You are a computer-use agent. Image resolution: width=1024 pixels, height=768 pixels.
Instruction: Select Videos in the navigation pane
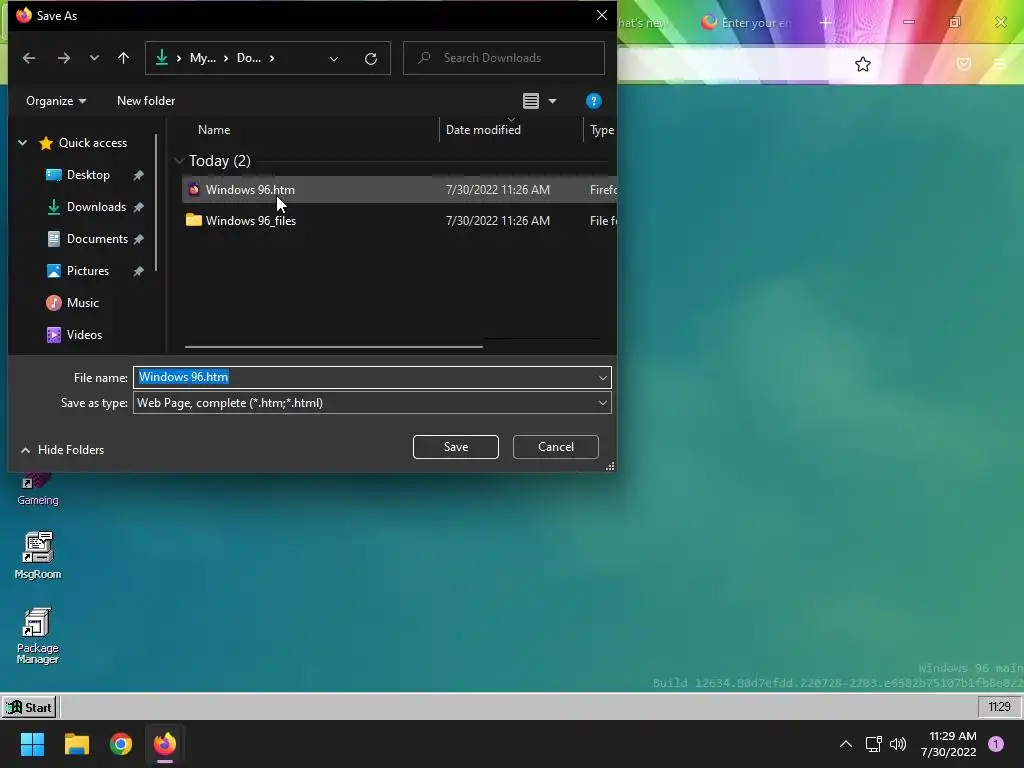click(84, 335)
